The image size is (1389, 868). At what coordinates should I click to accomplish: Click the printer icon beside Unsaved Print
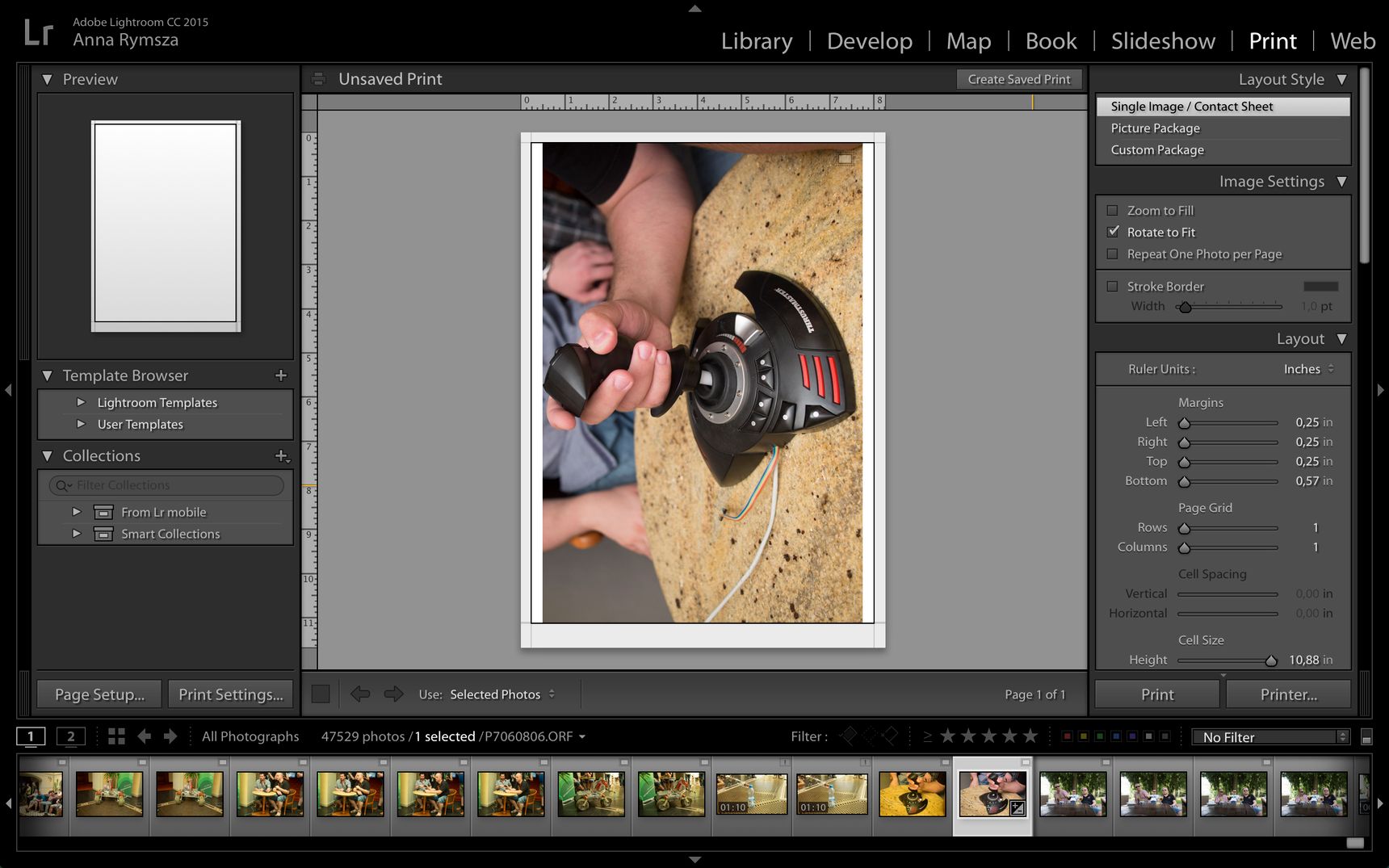[318, 79]
